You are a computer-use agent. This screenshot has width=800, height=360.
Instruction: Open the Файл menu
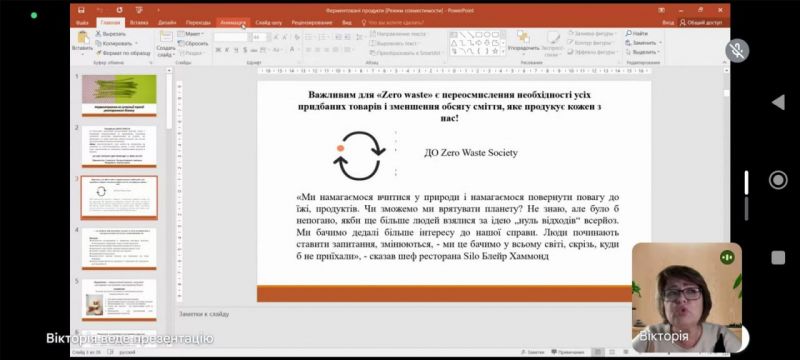[x=82, y=22]
